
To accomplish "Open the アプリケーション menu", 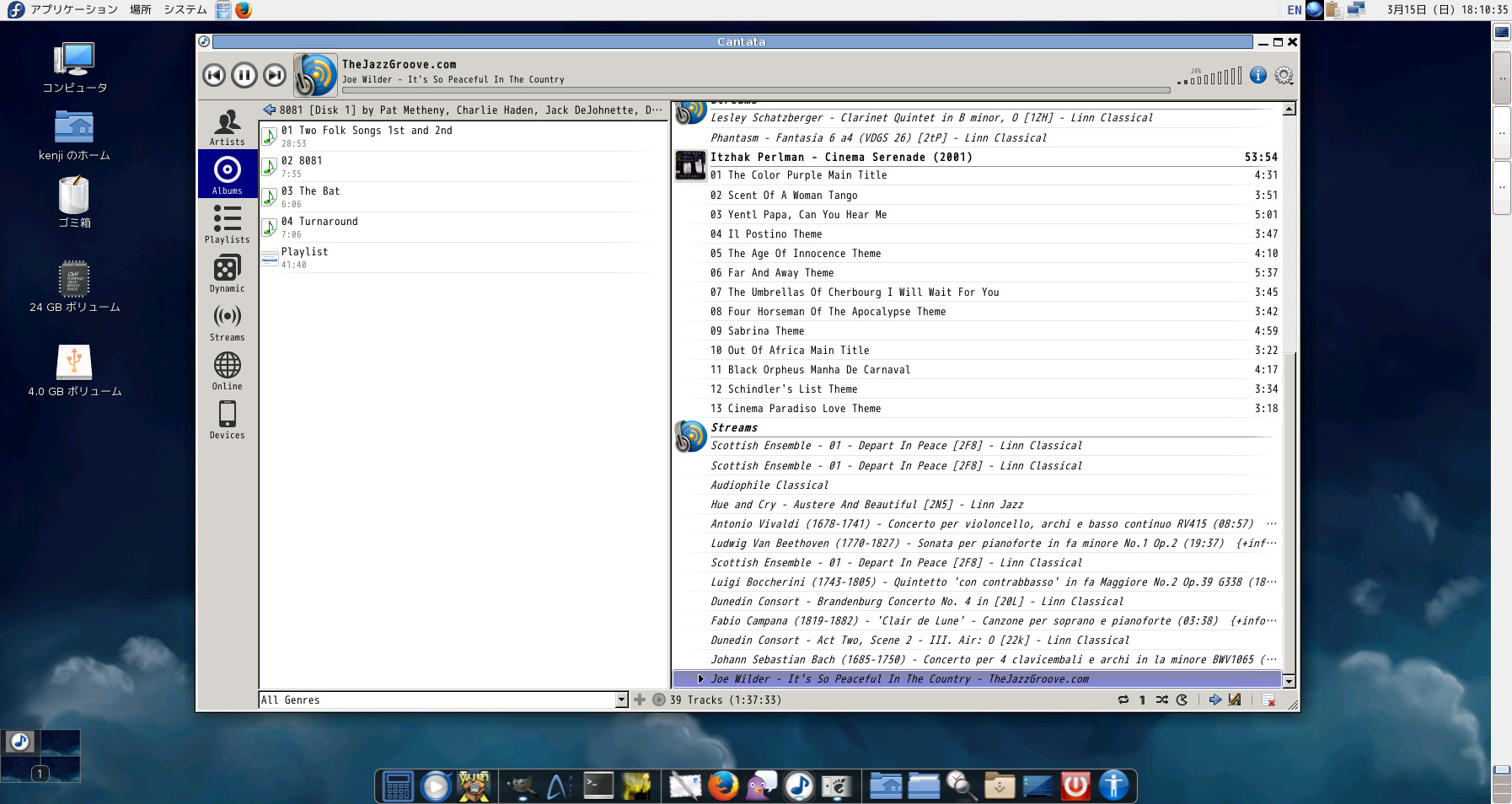I will (x=73, y=9).
